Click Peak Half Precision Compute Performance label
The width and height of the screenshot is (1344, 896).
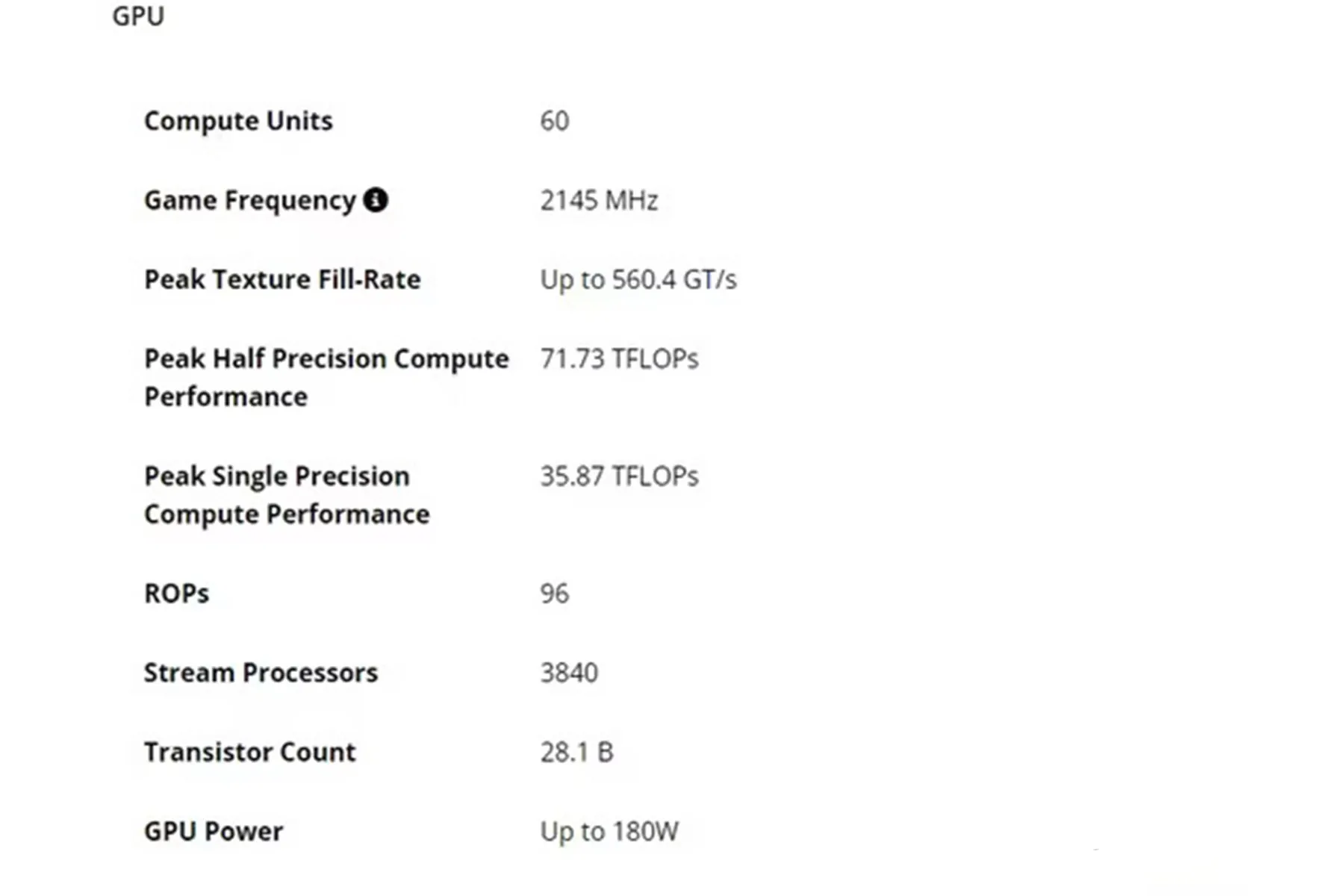(x=326, y=378)
